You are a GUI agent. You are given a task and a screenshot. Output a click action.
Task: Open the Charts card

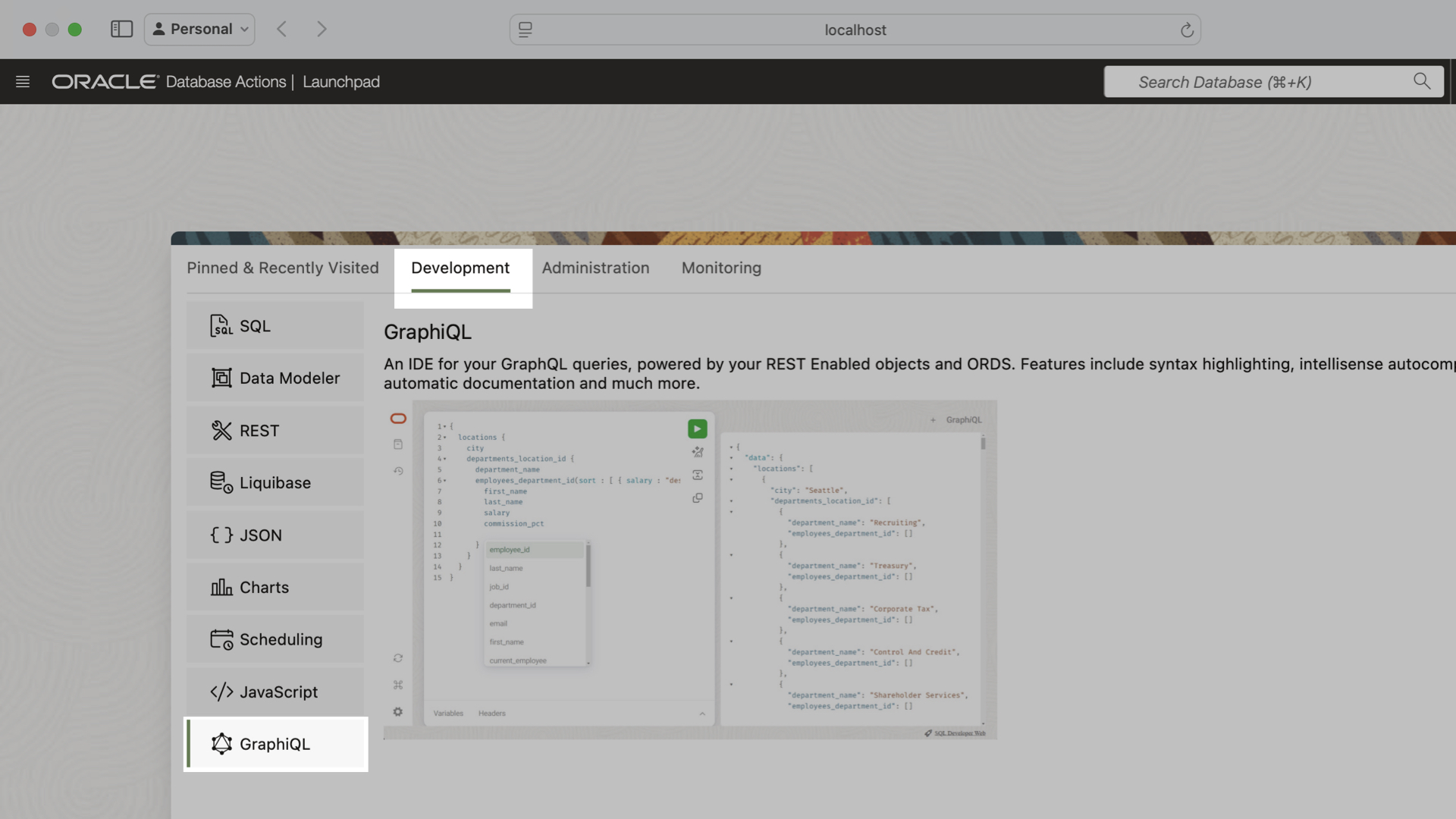pyautogui.click(x=275, y=588)
